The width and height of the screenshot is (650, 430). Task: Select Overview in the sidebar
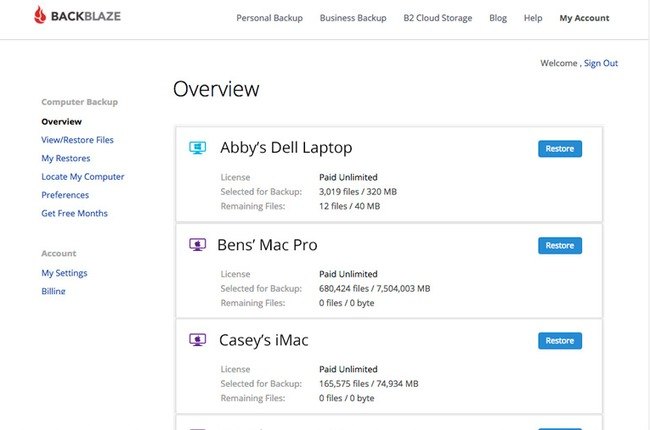(x=61, y=121)
